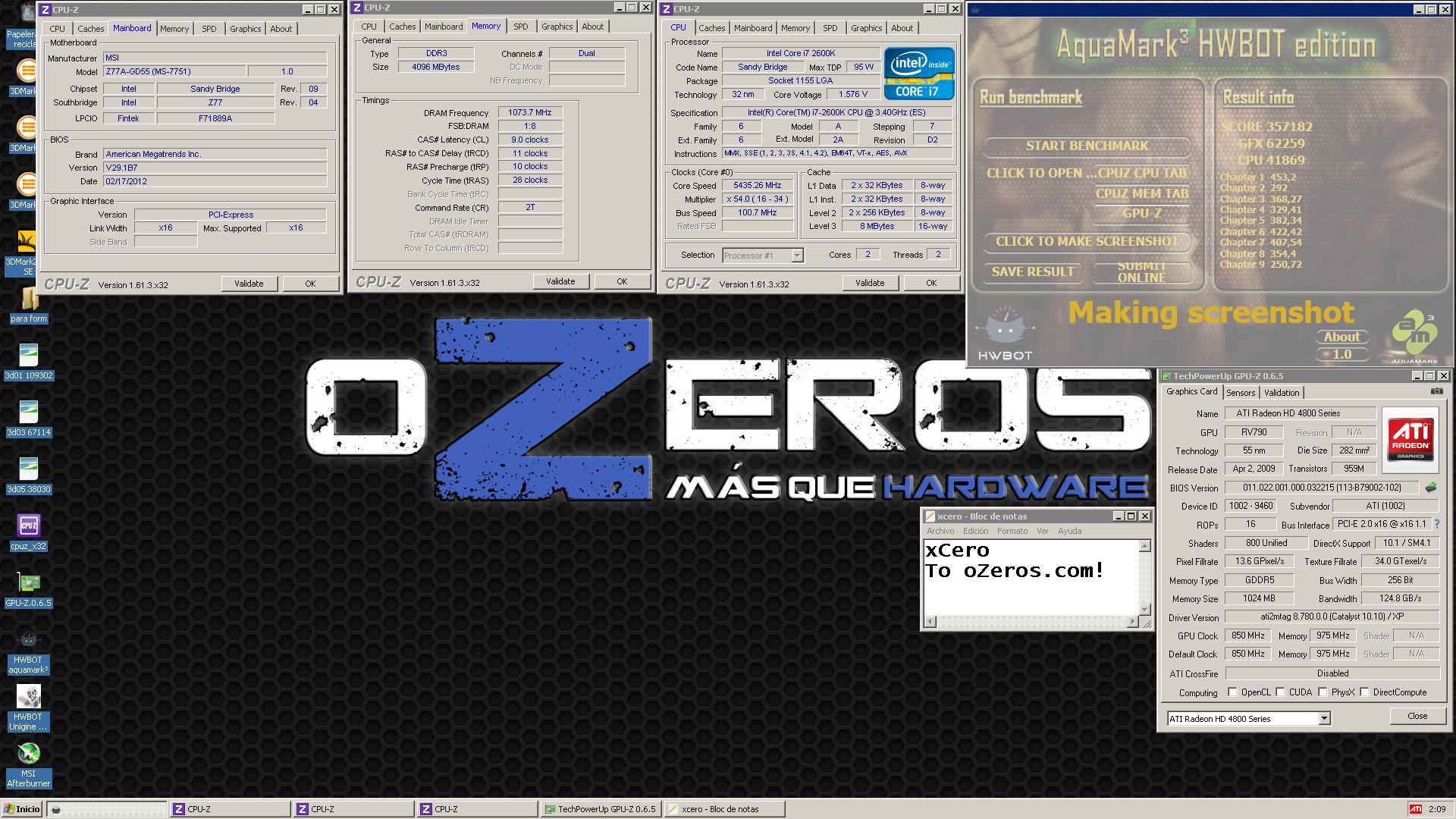Launch GPU-Z.0.6.5 desktop icon

[x=28, y=589]
